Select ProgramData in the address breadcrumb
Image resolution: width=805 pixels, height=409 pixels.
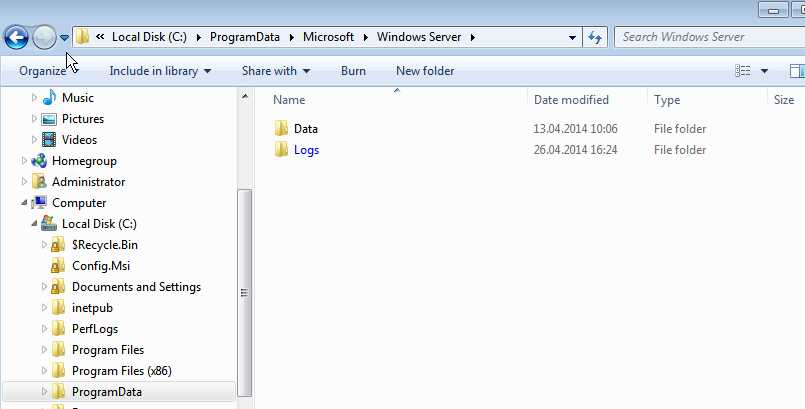(245, 37)
